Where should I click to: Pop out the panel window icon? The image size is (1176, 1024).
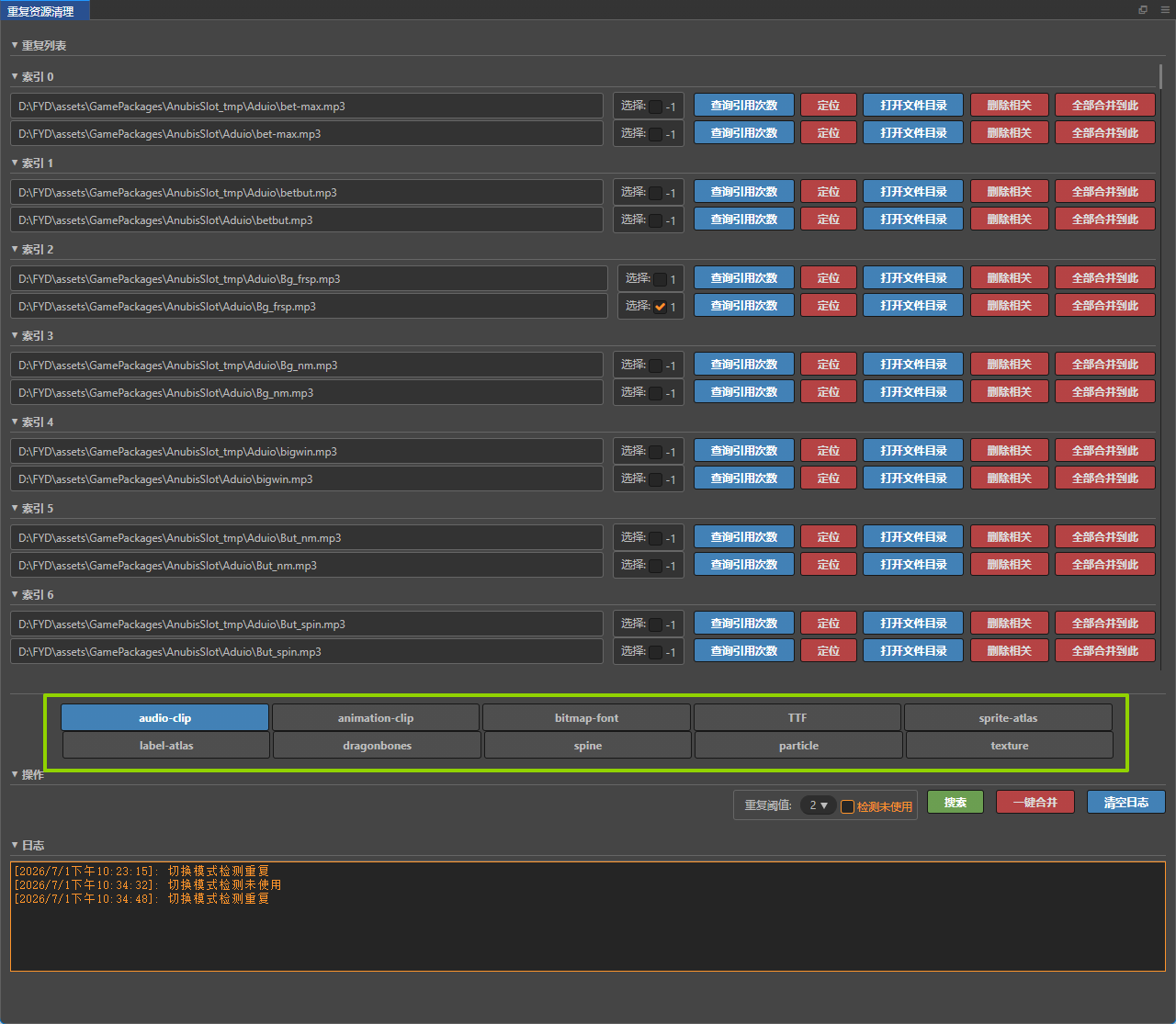point(1143,10)
